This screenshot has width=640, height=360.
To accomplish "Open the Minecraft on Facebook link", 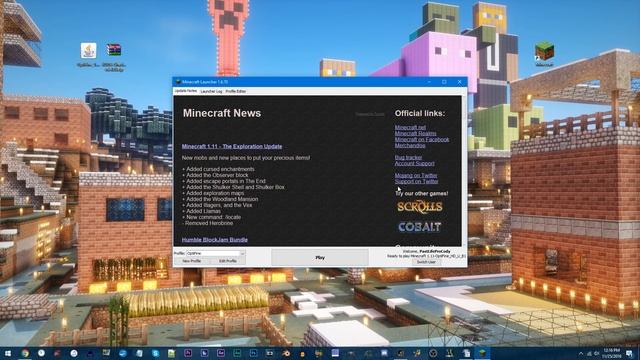I will [422, 140].
